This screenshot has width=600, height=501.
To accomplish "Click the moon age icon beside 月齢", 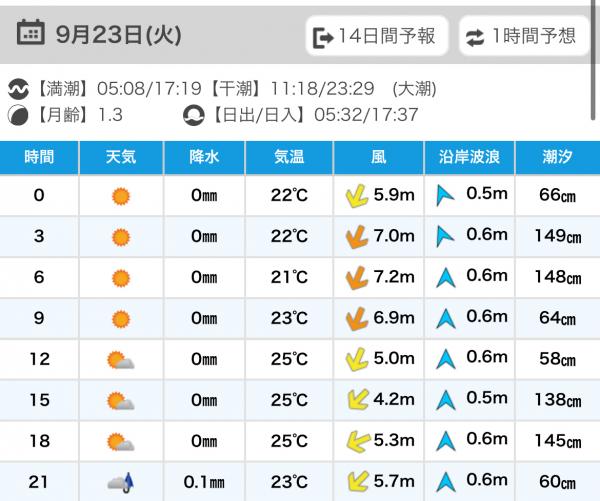I will coord(17,114).
